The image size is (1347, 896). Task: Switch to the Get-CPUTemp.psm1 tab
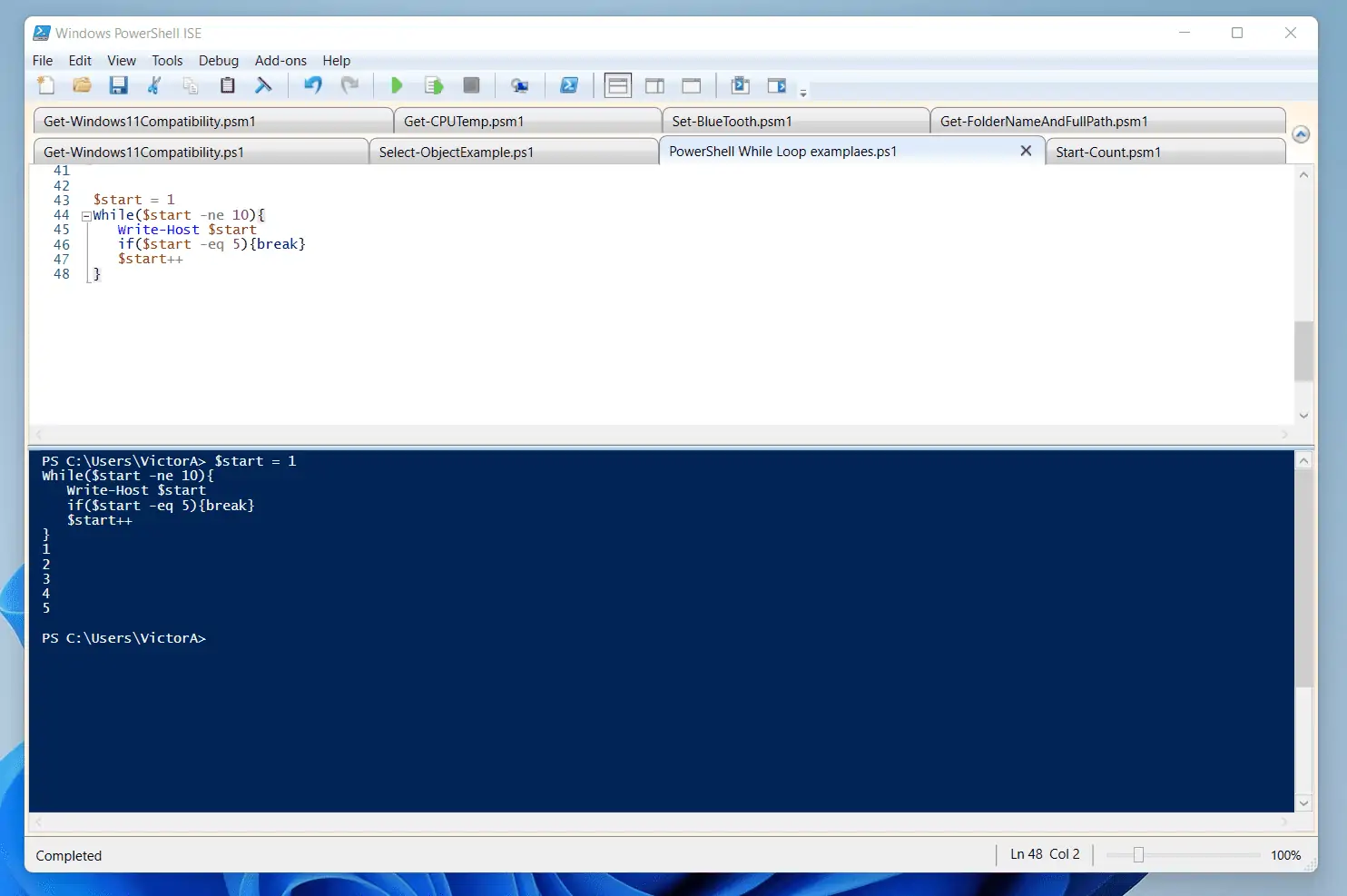[x=464, y=122]
